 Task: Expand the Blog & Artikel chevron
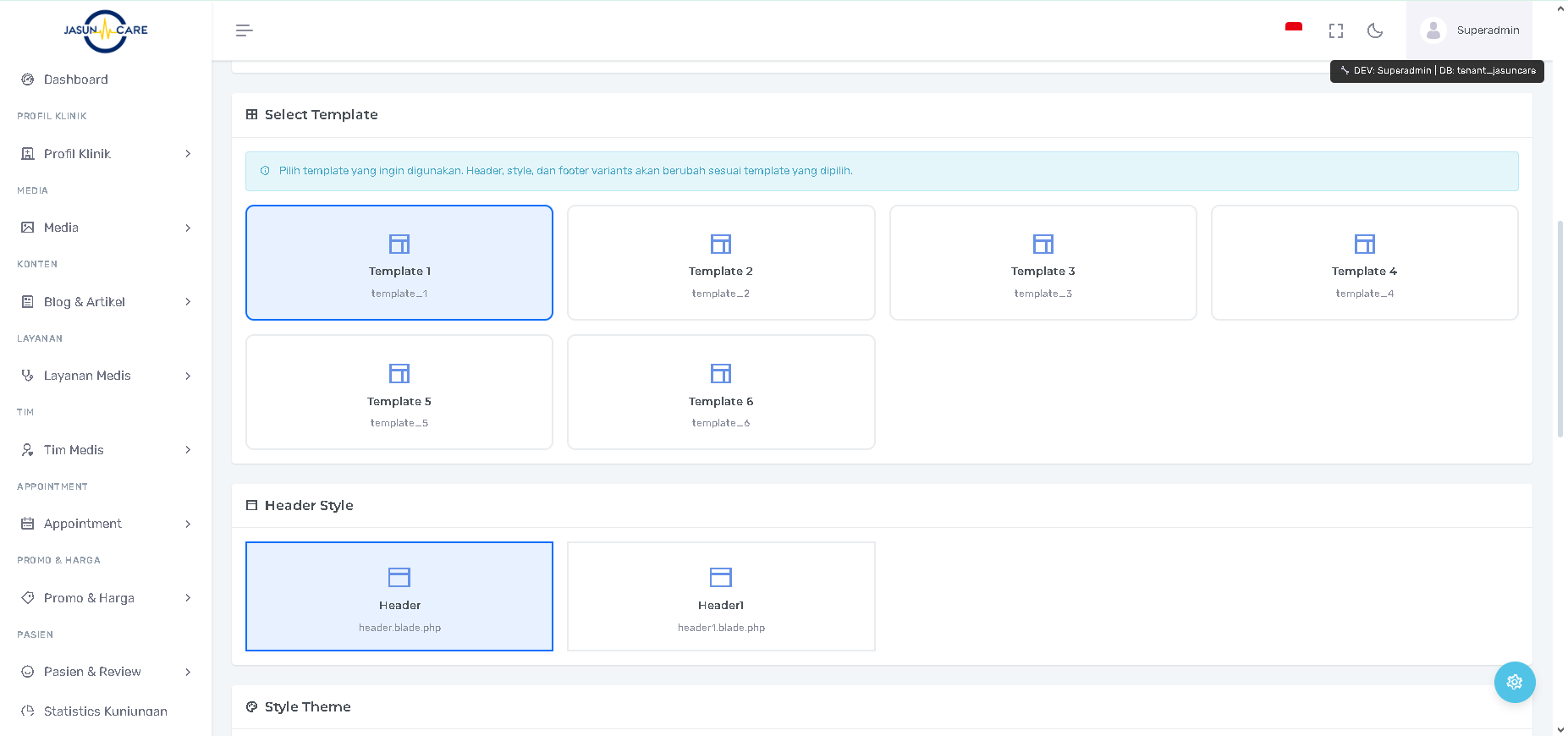[188, 302]
